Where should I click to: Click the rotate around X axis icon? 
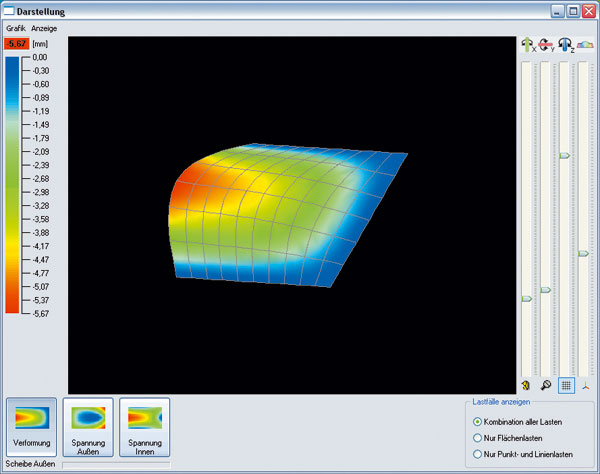528,45
